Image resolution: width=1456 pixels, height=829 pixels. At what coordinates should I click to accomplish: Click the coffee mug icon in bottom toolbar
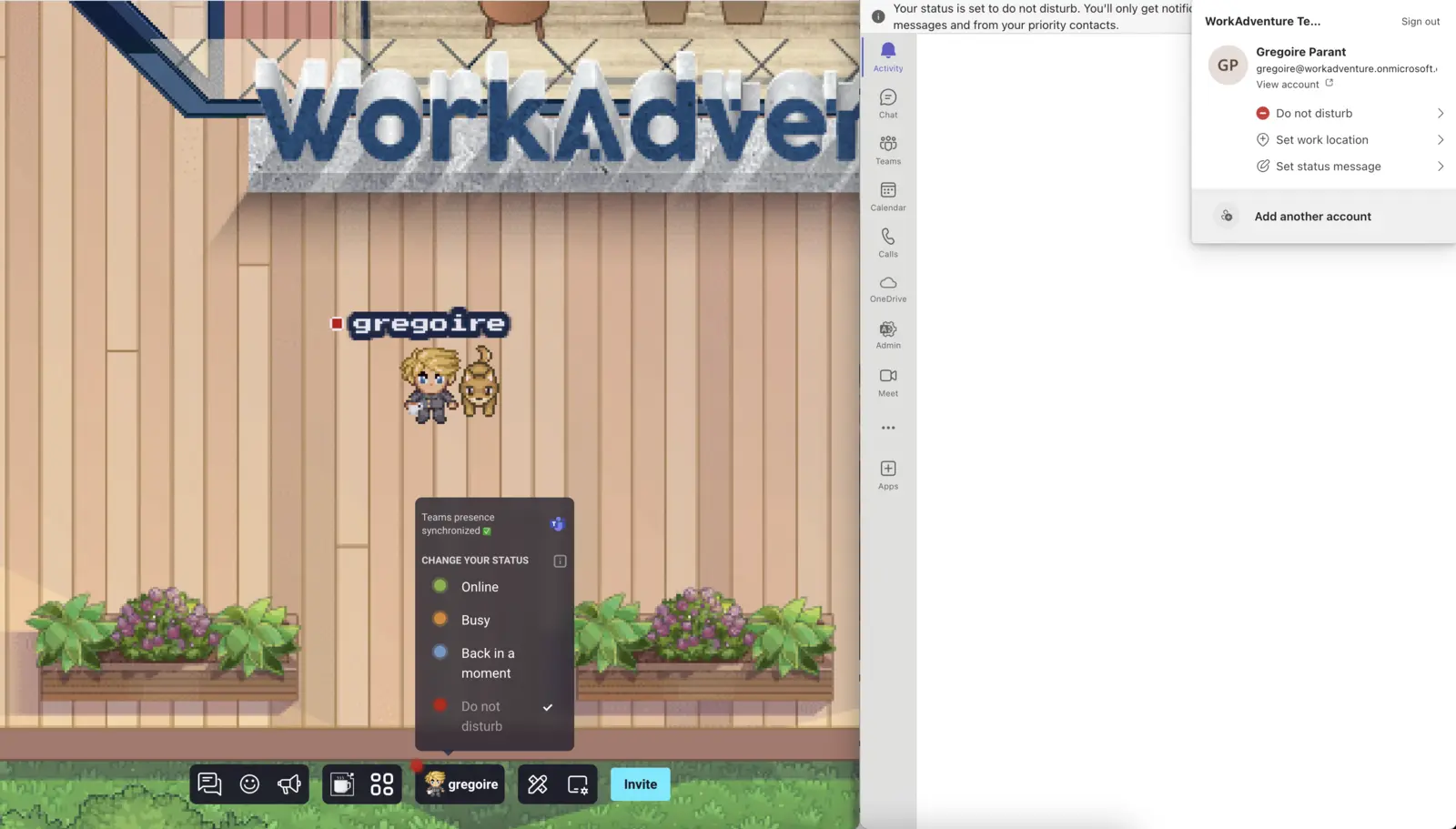pyautogui.click(x=342, y=784)
